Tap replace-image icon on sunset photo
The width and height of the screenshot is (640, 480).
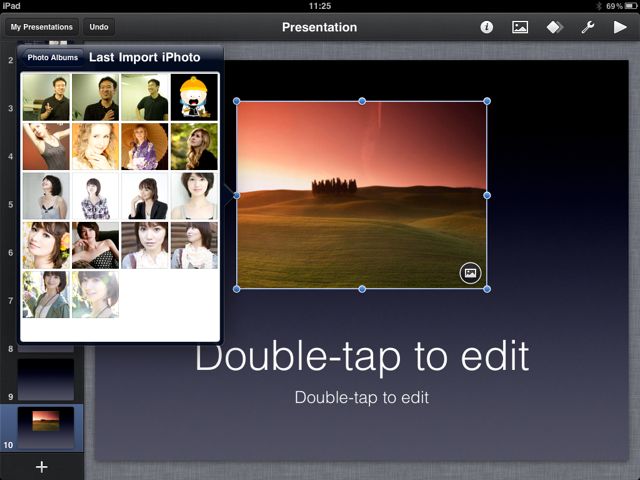(x=470, y=273)
